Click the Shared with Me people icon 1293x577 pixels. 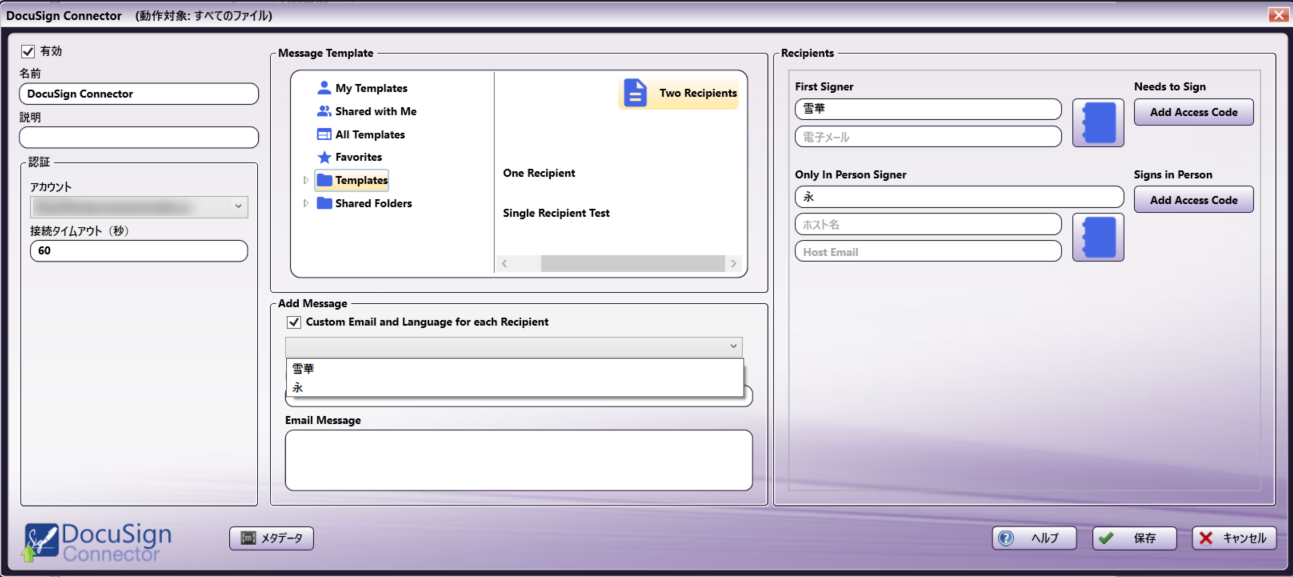pos(324,111)
